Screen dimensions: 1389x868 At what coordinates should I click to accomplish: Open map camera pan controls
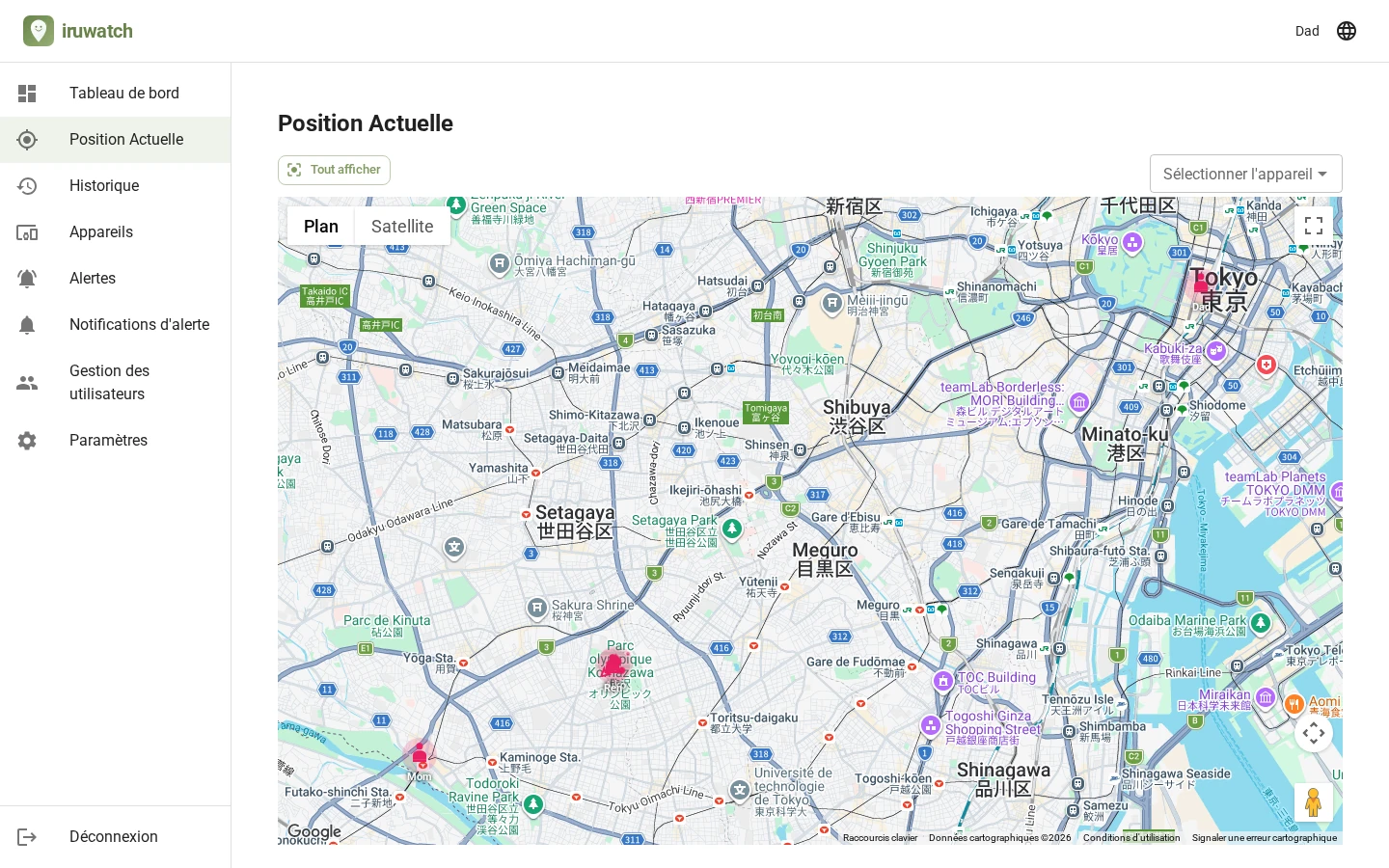[x=1314, y=733]
